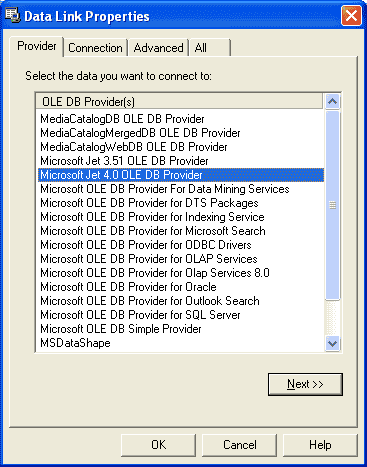Pick the MSDataShape provider entry
The image size is (367, 467).
click(x=75, y=343)
